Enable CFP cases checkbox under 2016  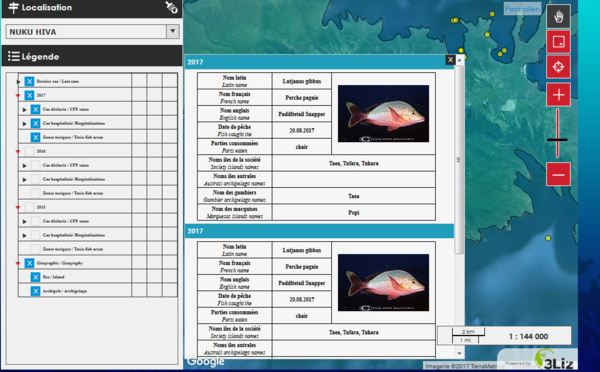[36, 165]
